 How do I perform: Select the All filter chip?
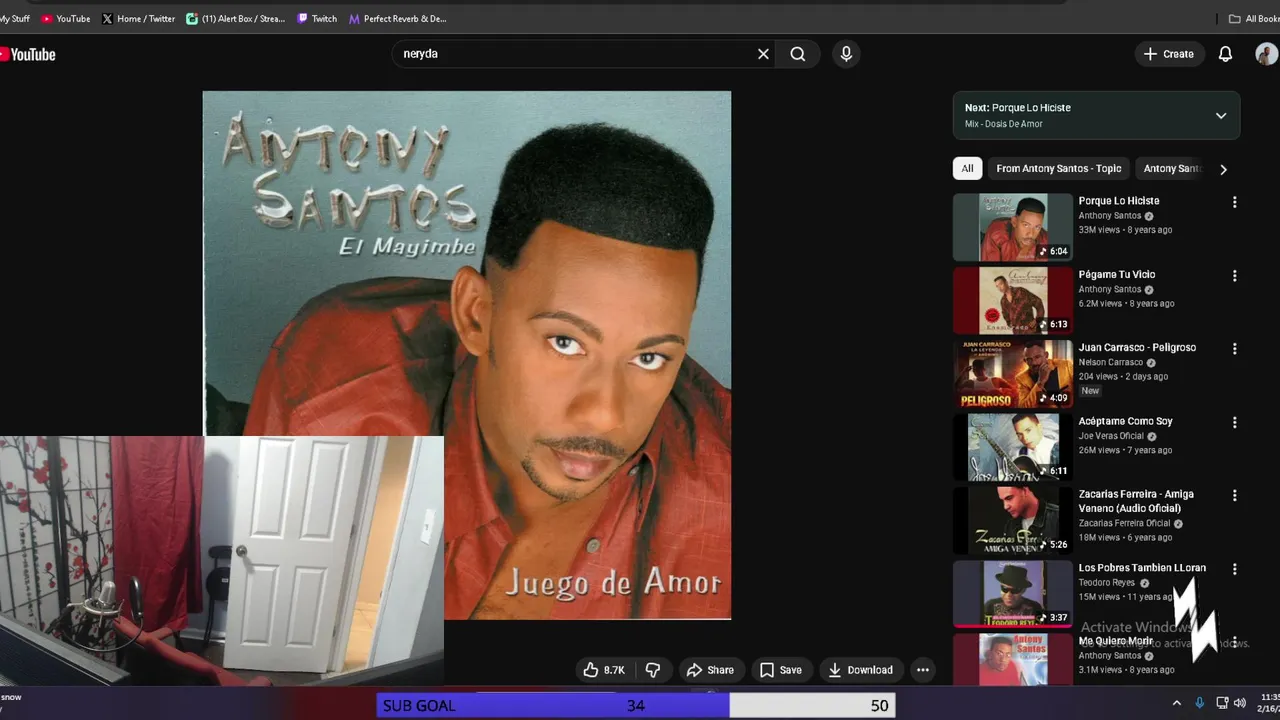(x=967, y=169)
